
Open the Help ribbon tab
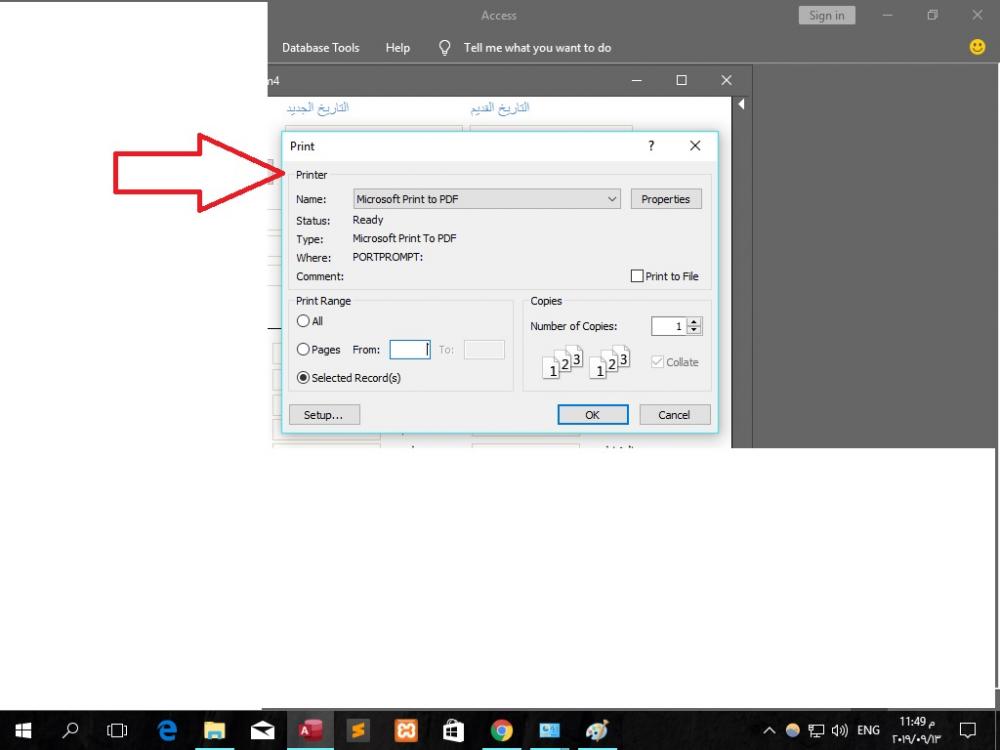(x=397, y=48)
